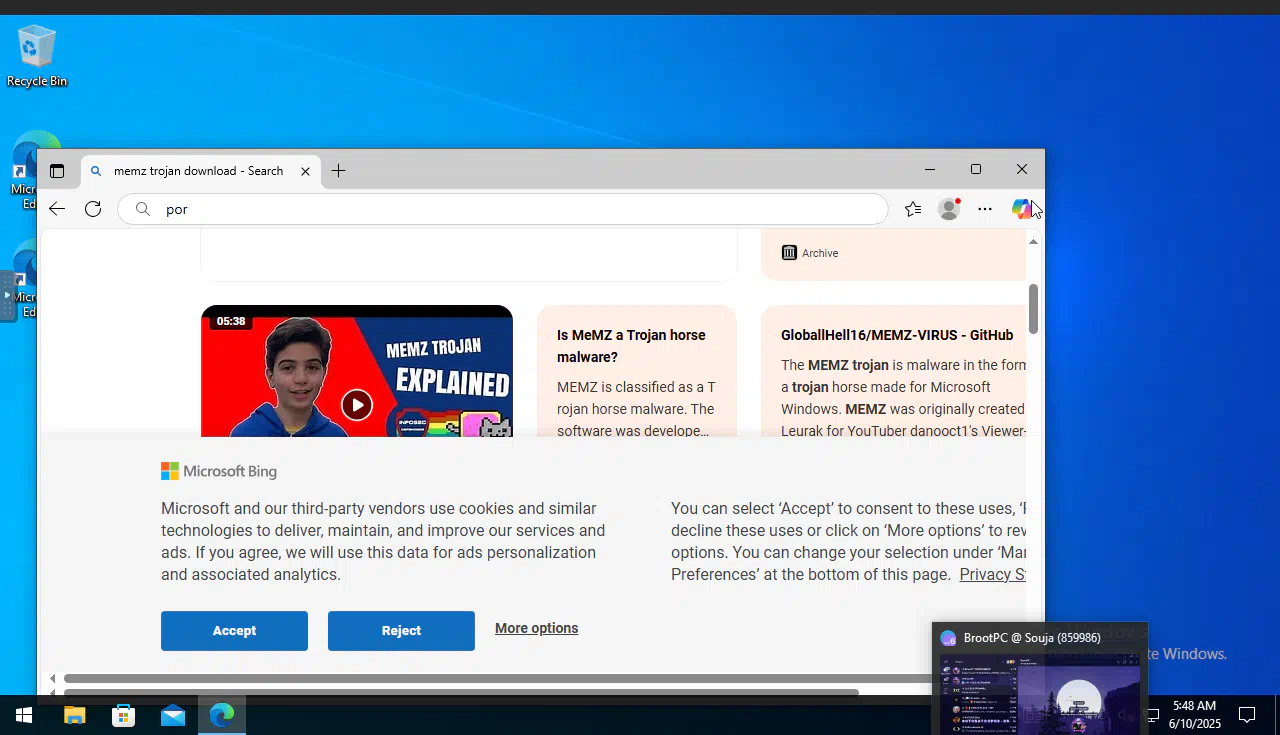Viewport: 1280px width, 735px height.
Task: Open Mail app from taskbar
Action: [x=173, y=715]
